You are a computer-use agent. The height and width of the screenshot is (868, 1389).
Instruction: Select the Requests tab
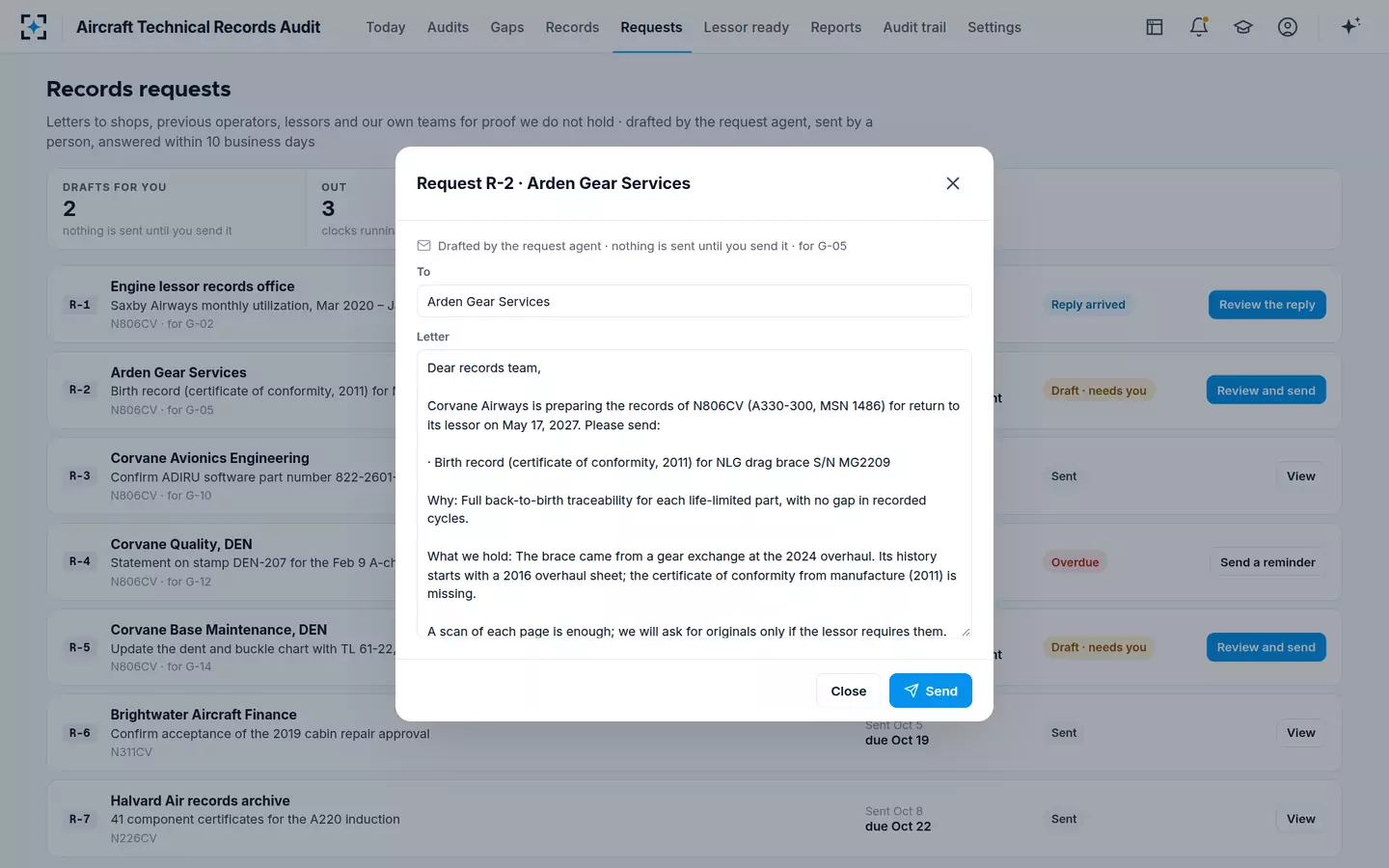(x=651, y=27)
